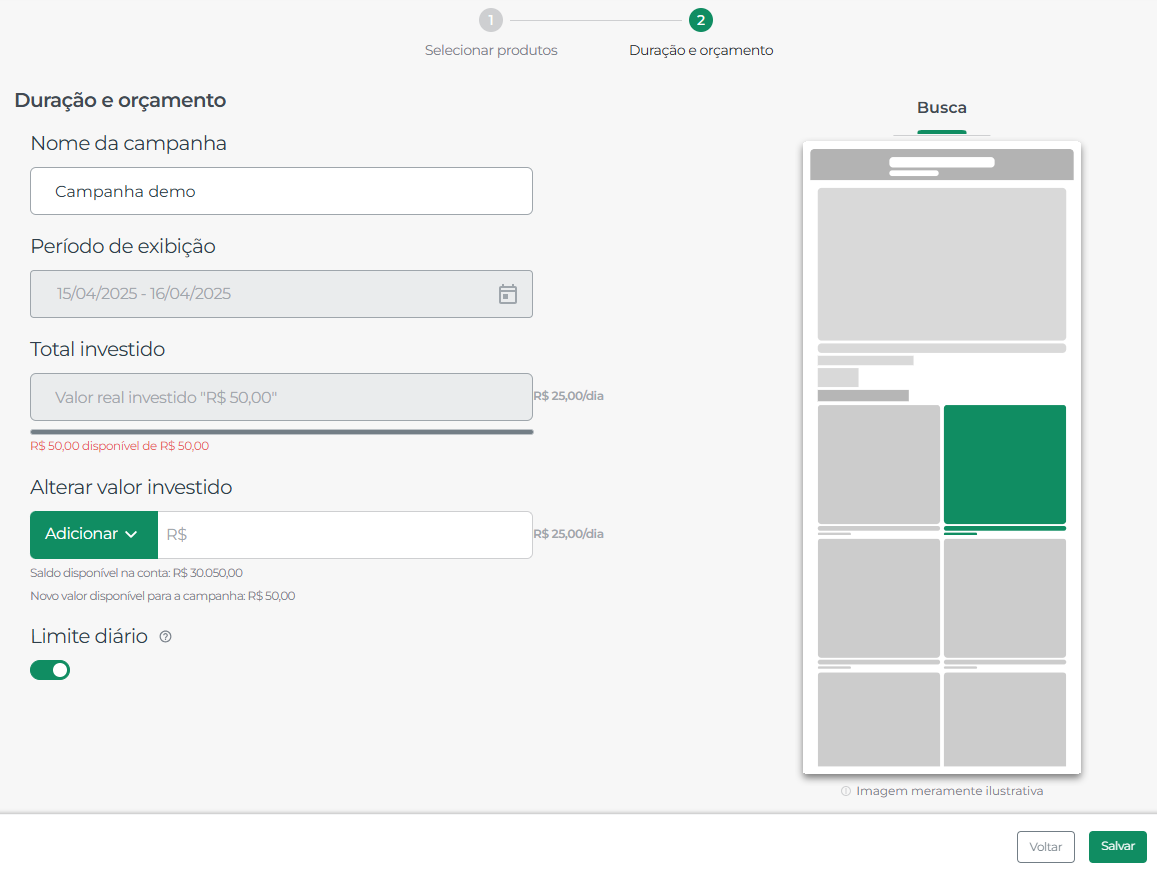Click the Salvar button
The height and width of the screenshot is (876, 1157).
pyautogui.click(x=1117, y=846)
